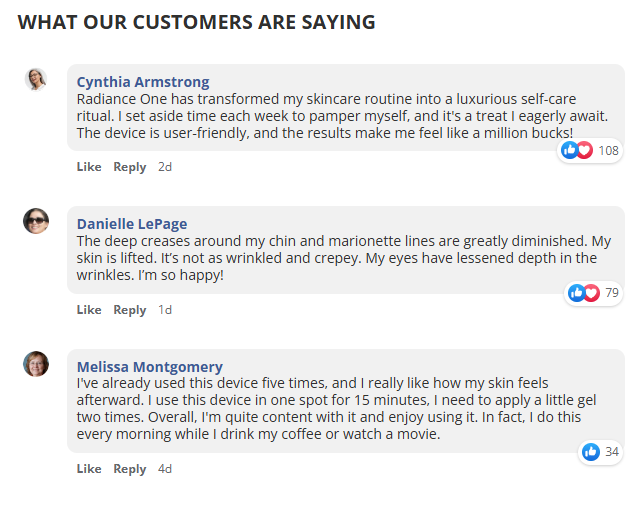Click the heart reaction icon on Danielle's comment
Viewport: 638px width, 516px height.
(591, 293)
